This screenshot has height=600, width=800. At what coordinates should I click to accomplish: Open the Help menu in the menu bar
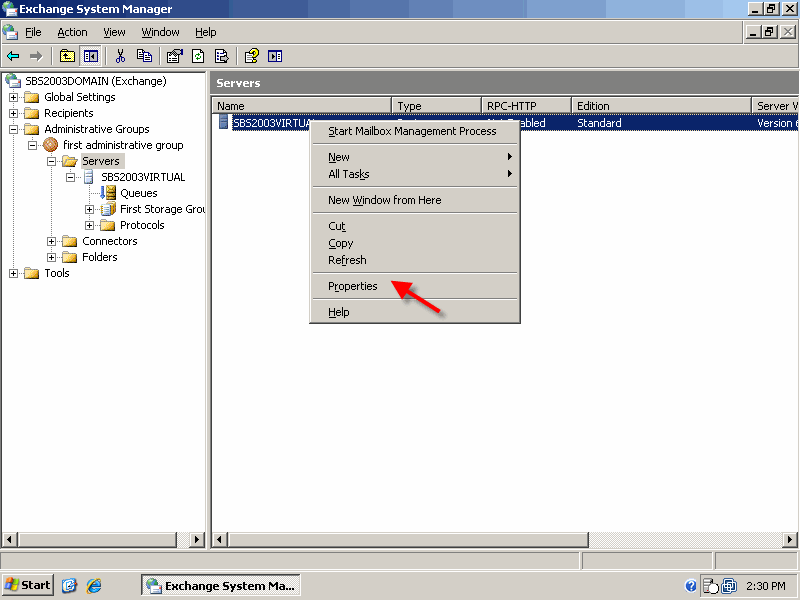(x=206, y=32)
